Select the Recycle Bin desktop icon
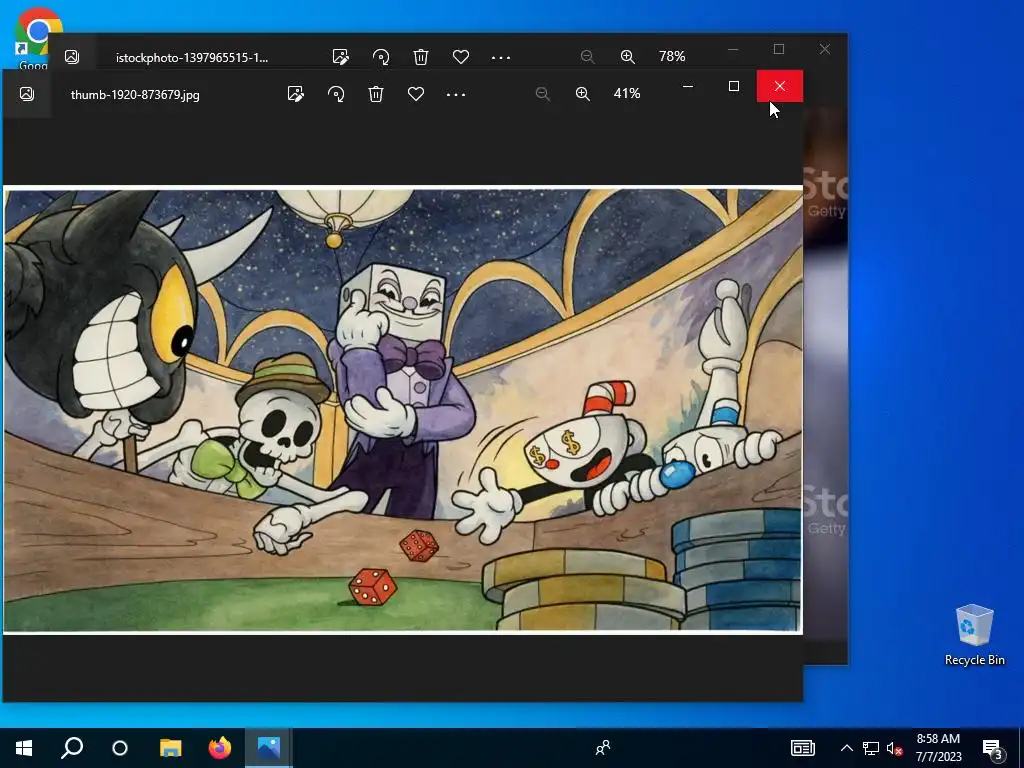The image size is (1024, 768). point(974,634)
